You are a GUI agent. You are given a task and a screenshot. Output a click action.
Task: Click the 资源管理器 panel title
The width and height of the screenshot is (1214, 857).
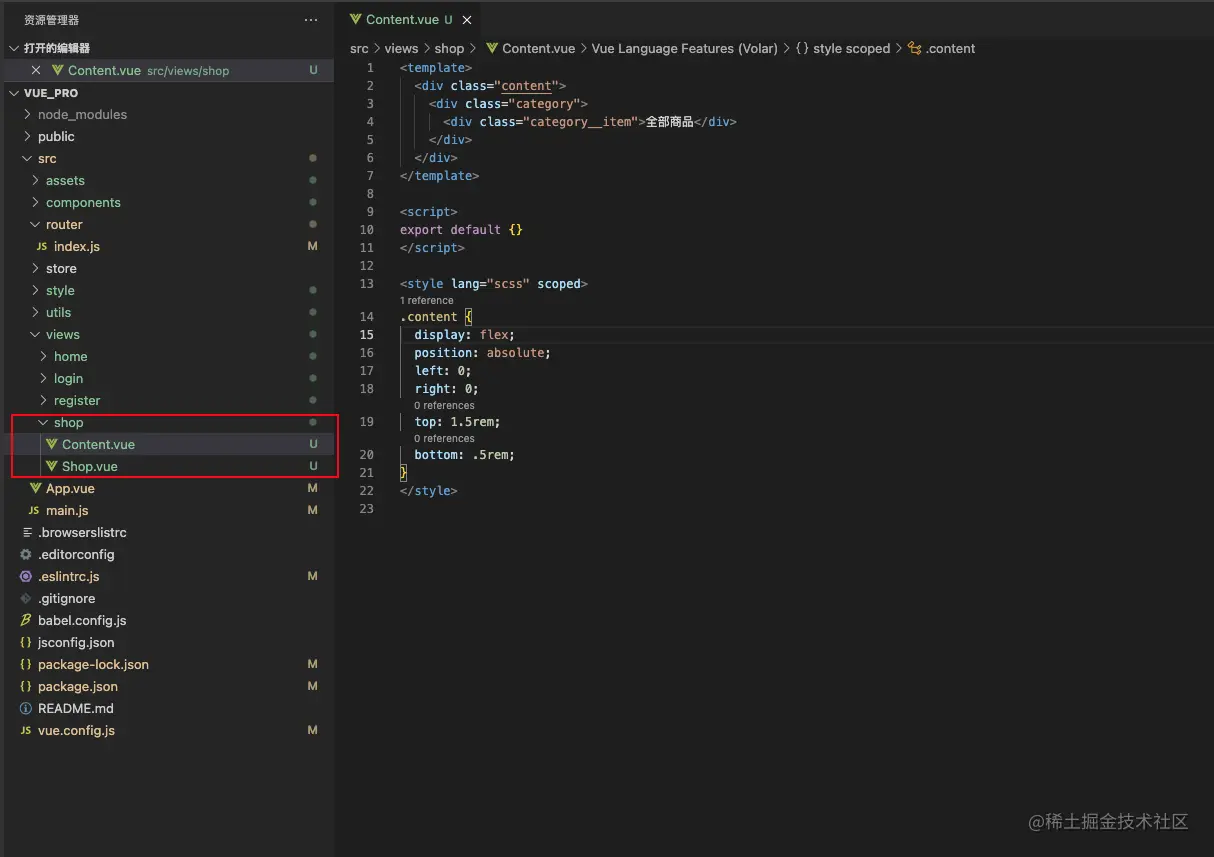tap(51, 20)
